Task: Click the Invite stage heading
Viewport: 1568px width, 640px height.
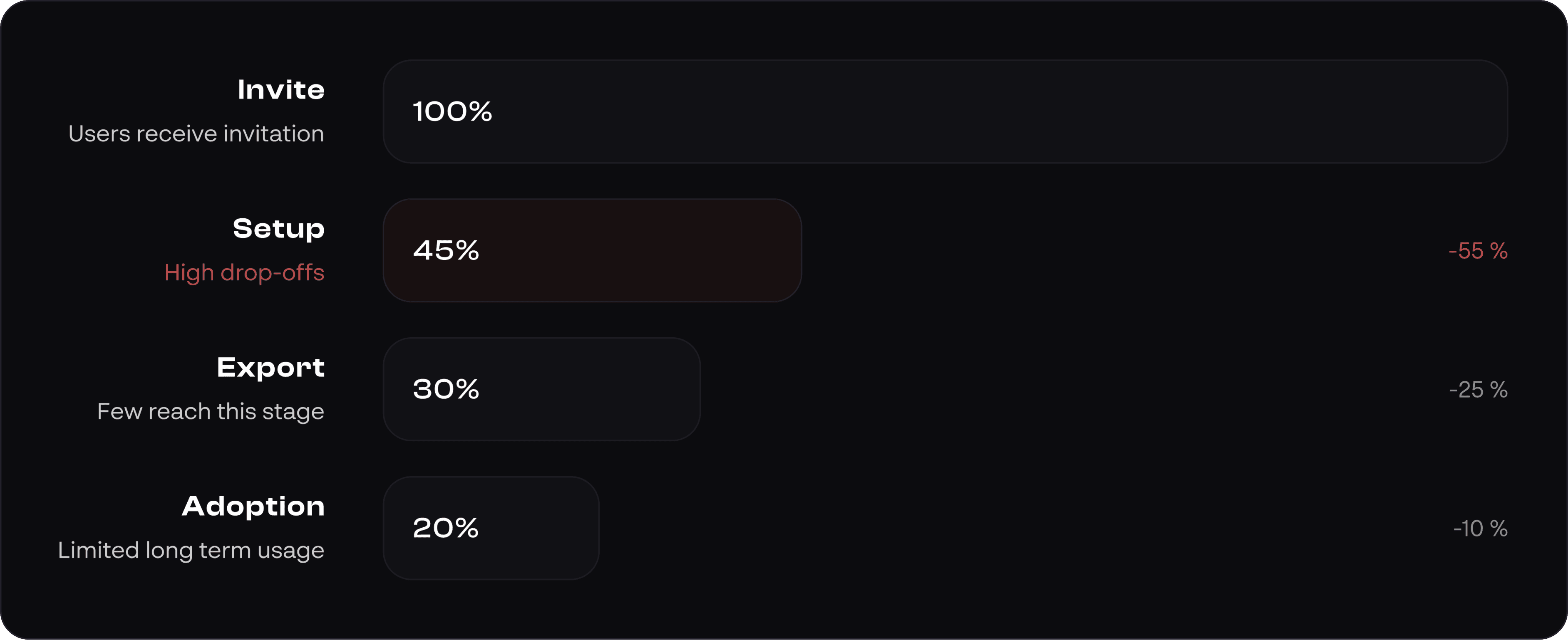Action: pyautogui.click(x=280, y=89)
